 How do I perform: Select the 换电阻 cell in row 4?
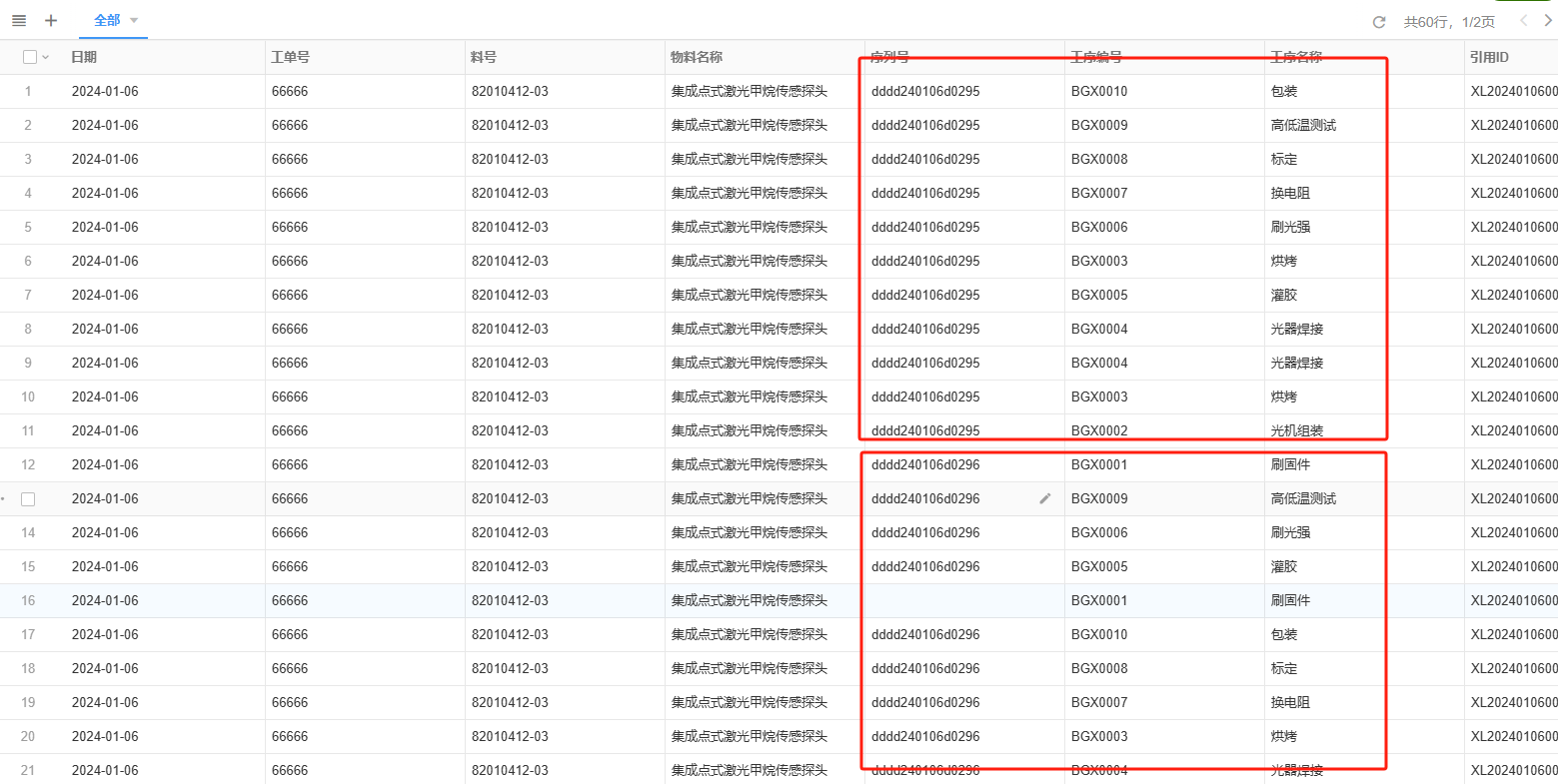click(1290, 193)
